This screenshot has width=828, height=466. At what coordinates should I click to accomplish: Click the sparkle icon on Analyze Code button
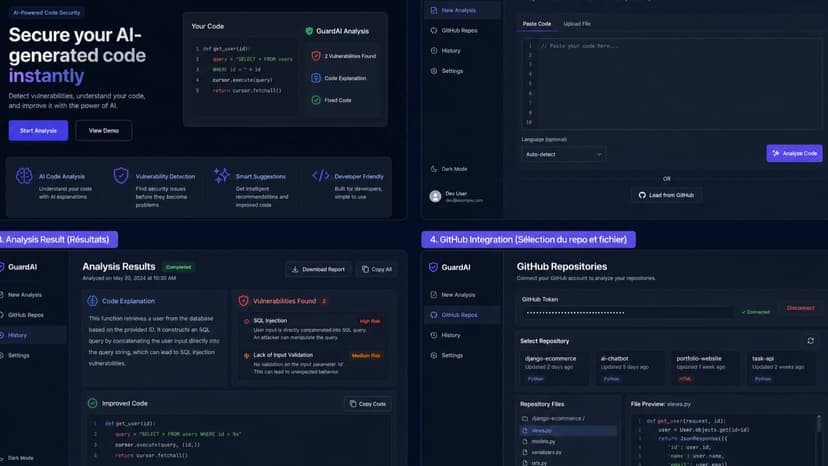tap(776, 153)
